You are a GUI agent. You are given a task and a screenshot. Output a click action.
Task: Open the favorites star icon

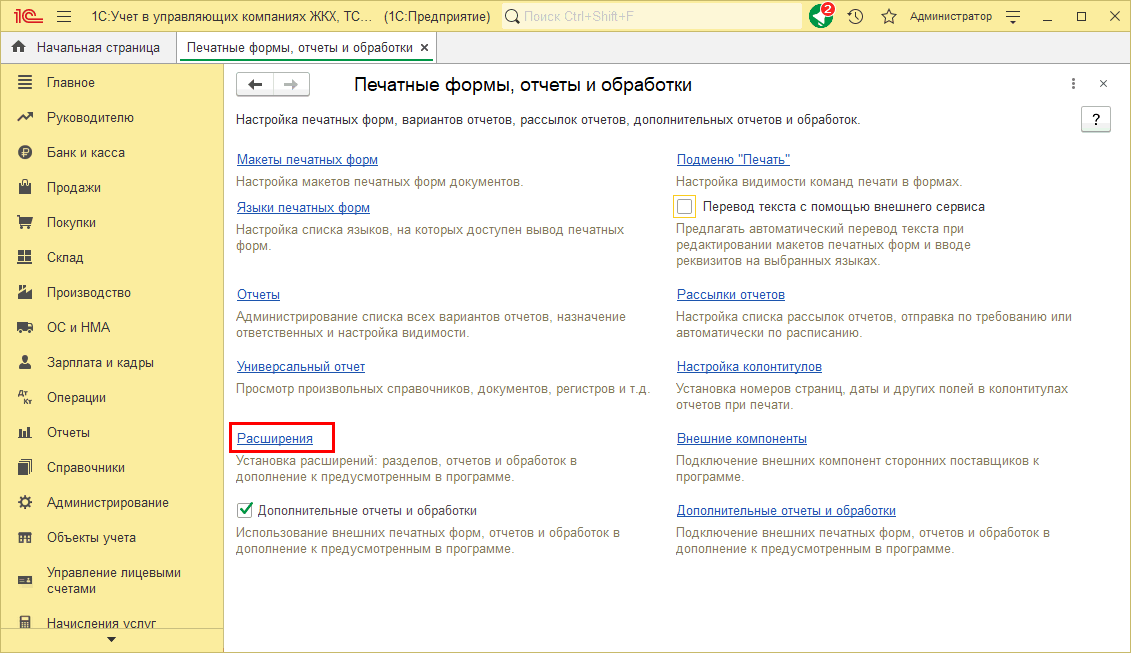tap(889, 16)
